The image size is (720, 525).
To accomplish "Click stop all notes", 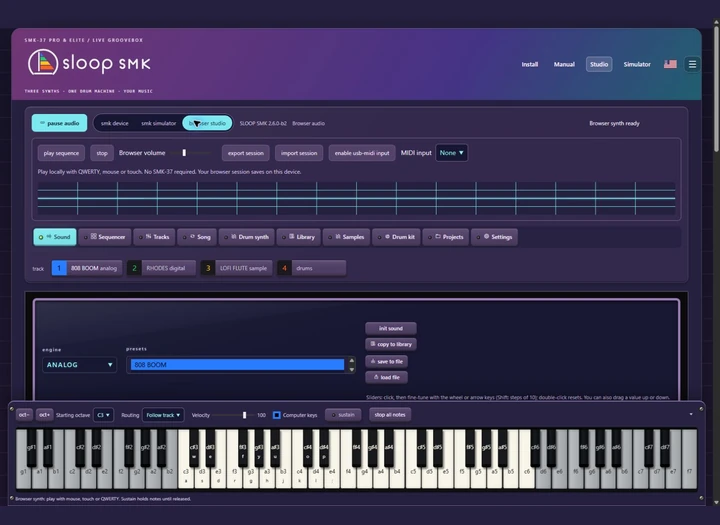I will [x=390, y=415].
